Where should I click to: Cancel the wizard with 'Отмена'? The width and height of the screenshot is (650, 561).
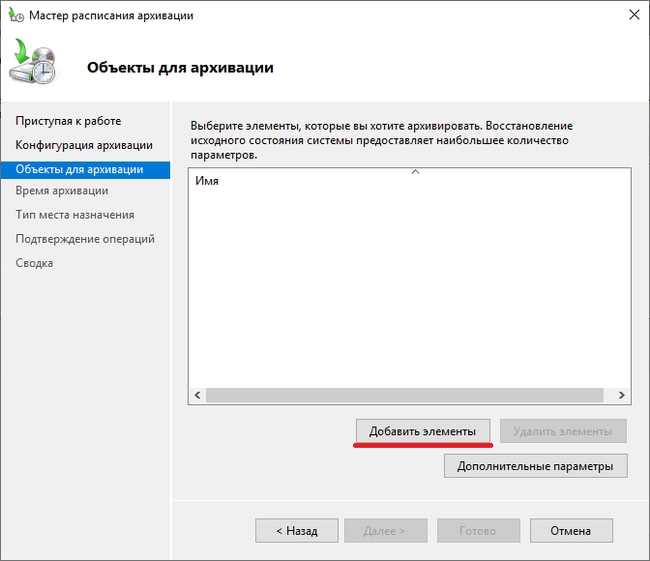click(571, 531)
